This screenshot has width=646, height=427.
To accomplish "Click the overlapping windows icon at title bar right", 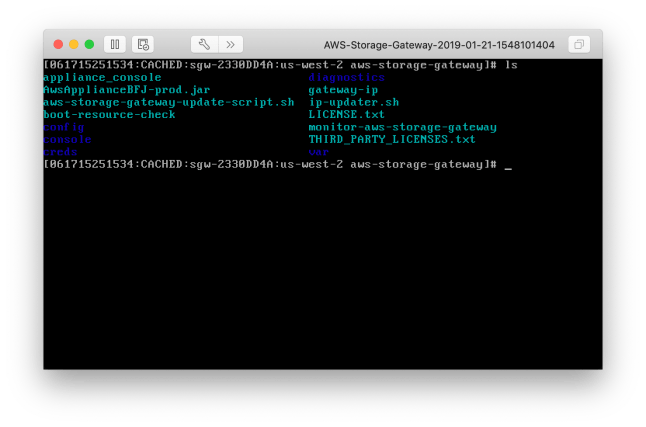I will [x=579, y=45].
